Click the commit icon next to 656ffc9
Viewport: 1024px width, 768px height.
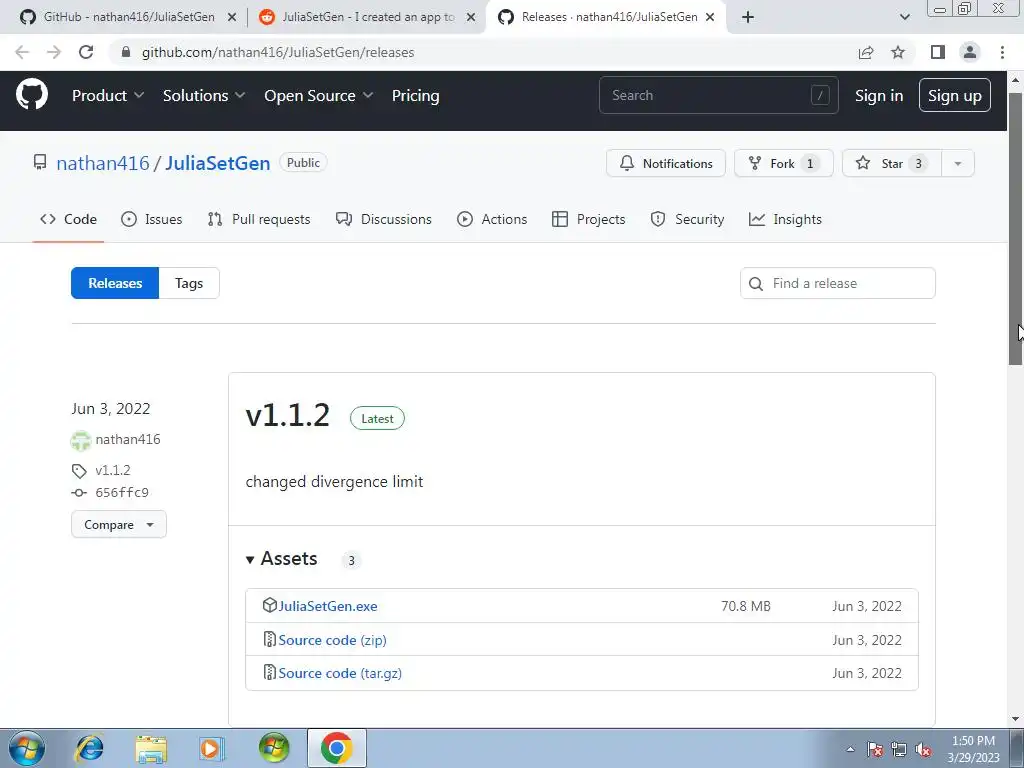(79, 492)
